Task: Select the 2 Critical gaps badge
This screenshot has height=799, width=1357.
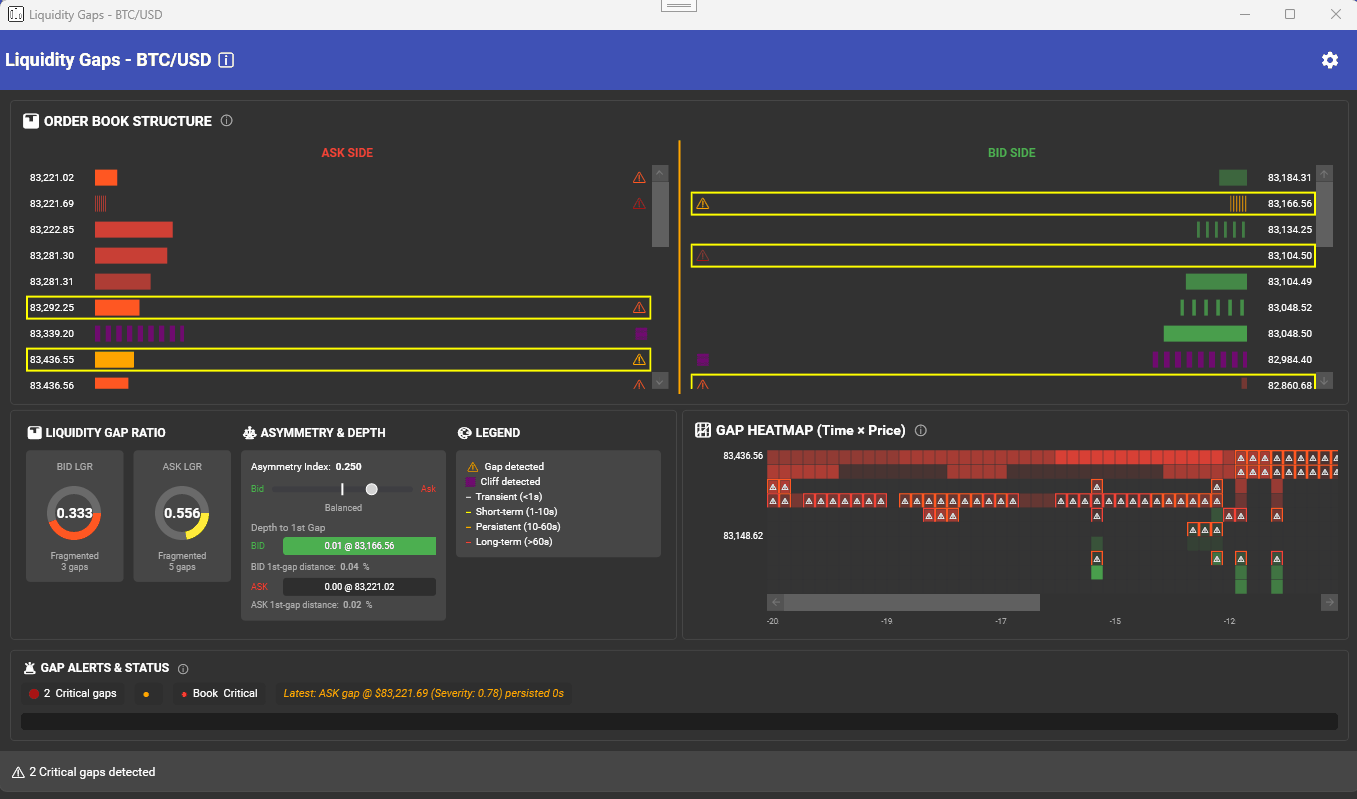Action: (73, 693)
